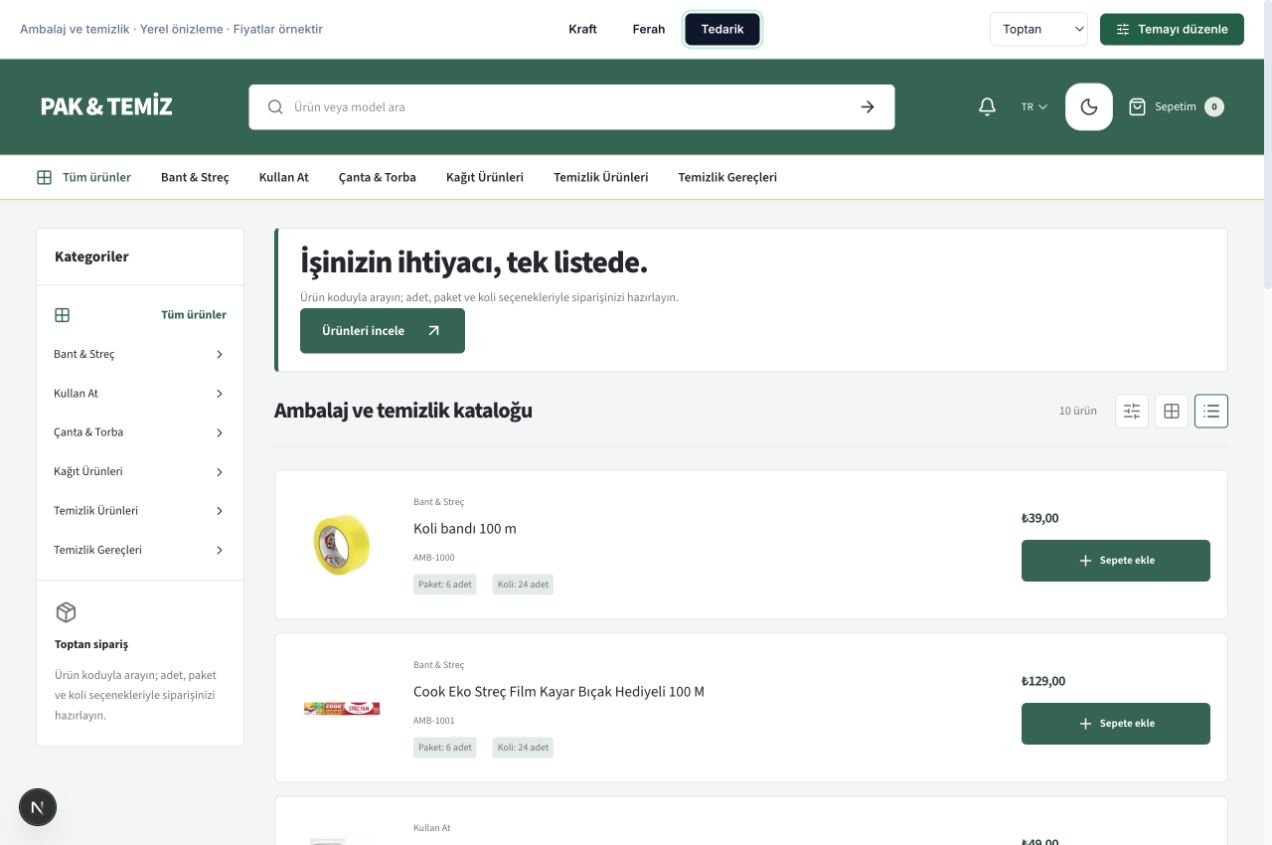
Task: Expand Bant & Streç in sidebar
Action: 140,354
